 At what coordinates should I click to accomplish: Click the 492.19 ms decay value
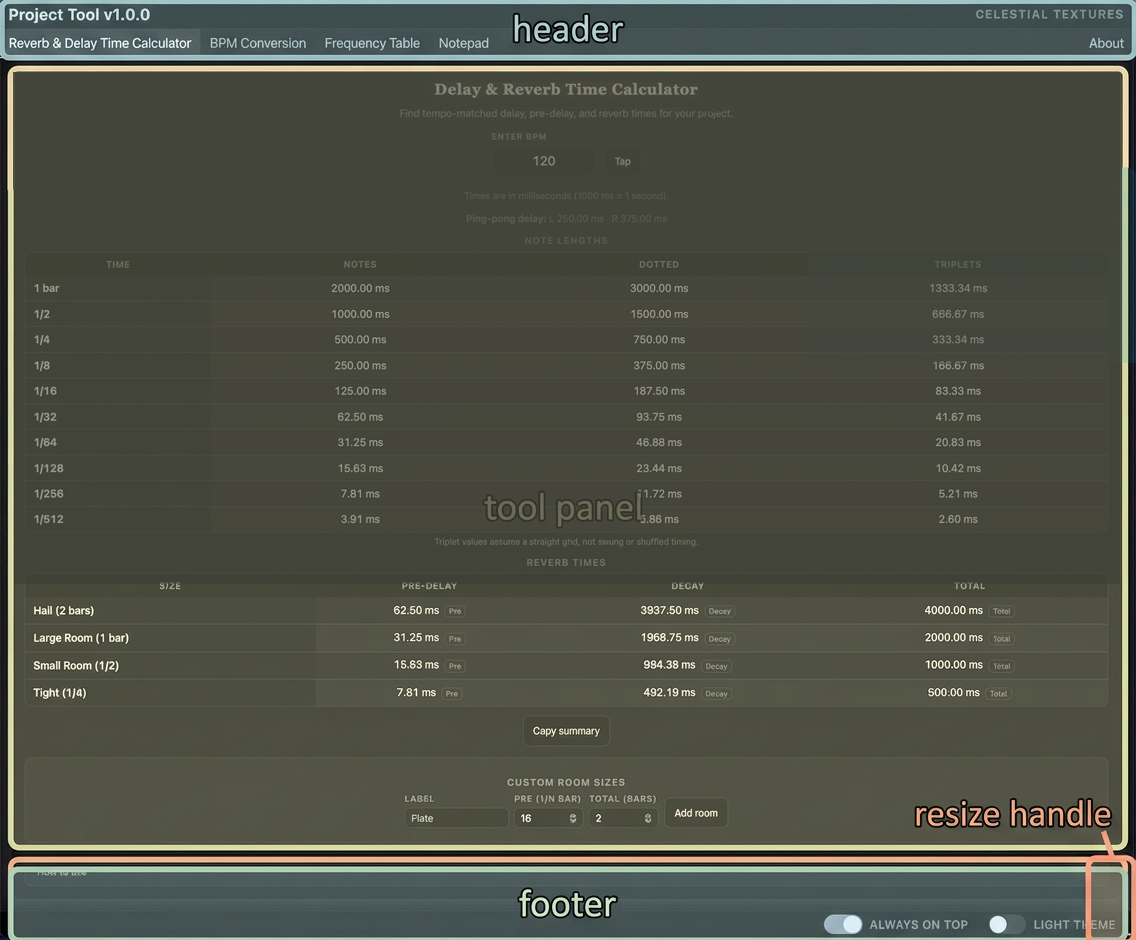[669, 692]
